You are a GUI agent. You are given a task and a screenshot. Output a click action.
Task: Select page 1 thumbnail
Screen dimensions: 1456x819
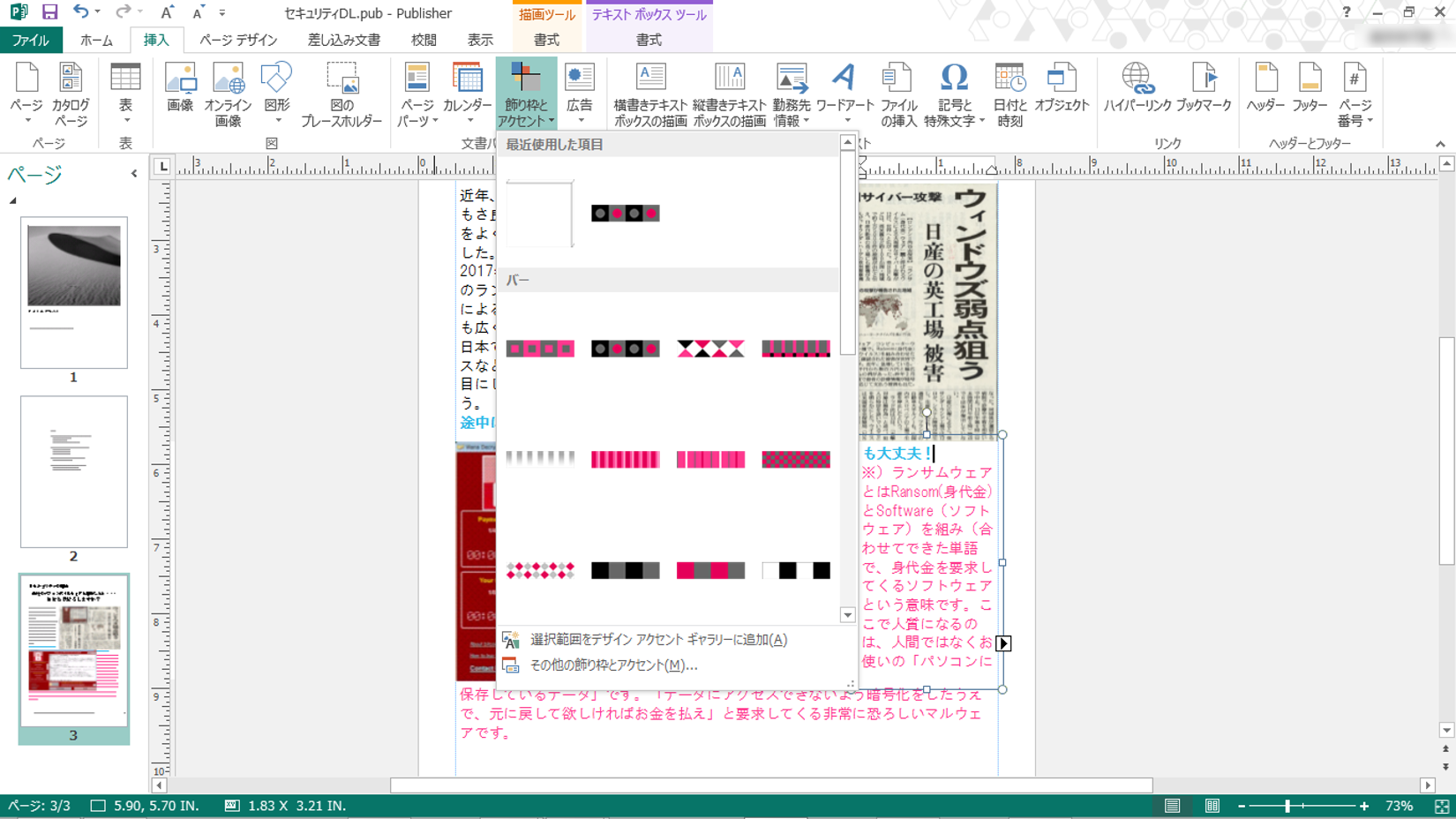coord(74,292)
